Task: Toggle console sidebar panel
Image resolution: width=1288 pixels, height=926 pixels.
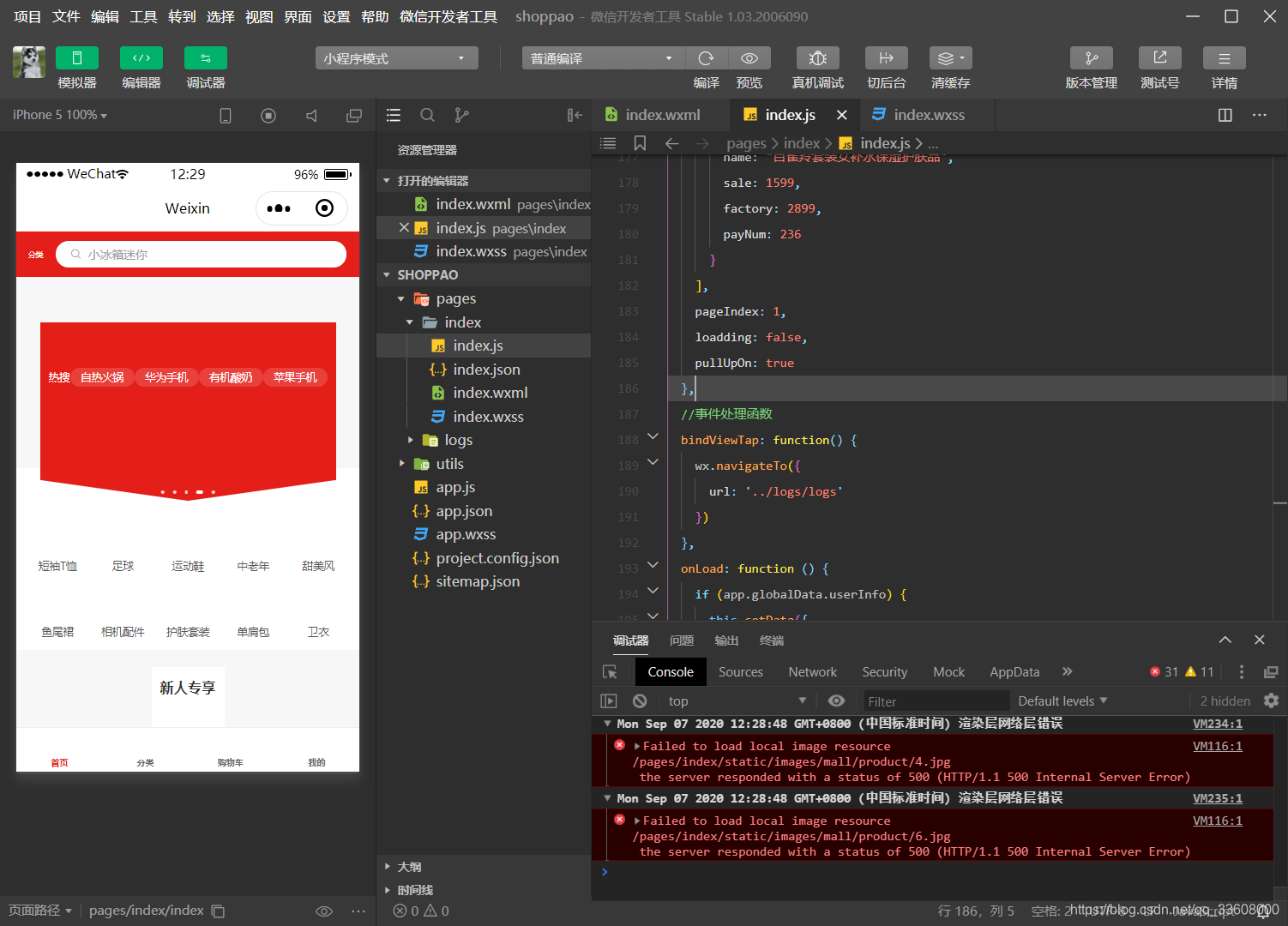Action: pyautogui.click(x=609, y=701)
